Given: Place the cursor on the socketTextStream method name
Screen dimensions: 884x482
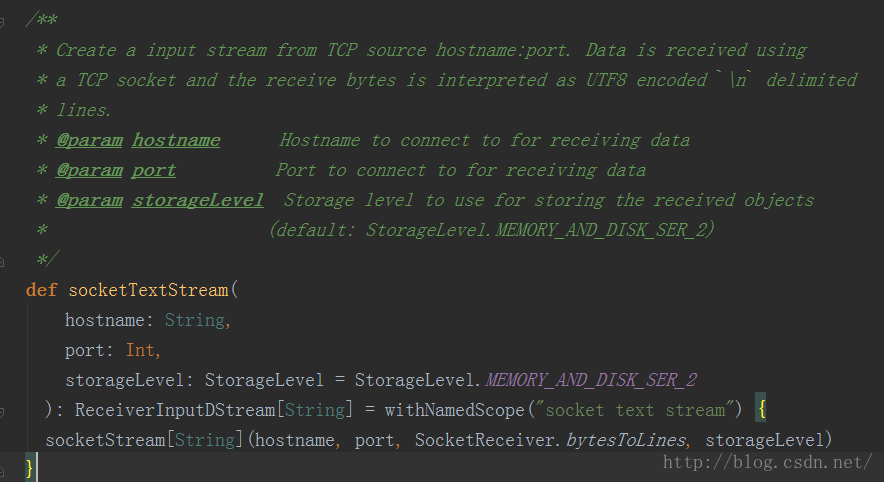Looking at the screenshot, I should (148, 290).
